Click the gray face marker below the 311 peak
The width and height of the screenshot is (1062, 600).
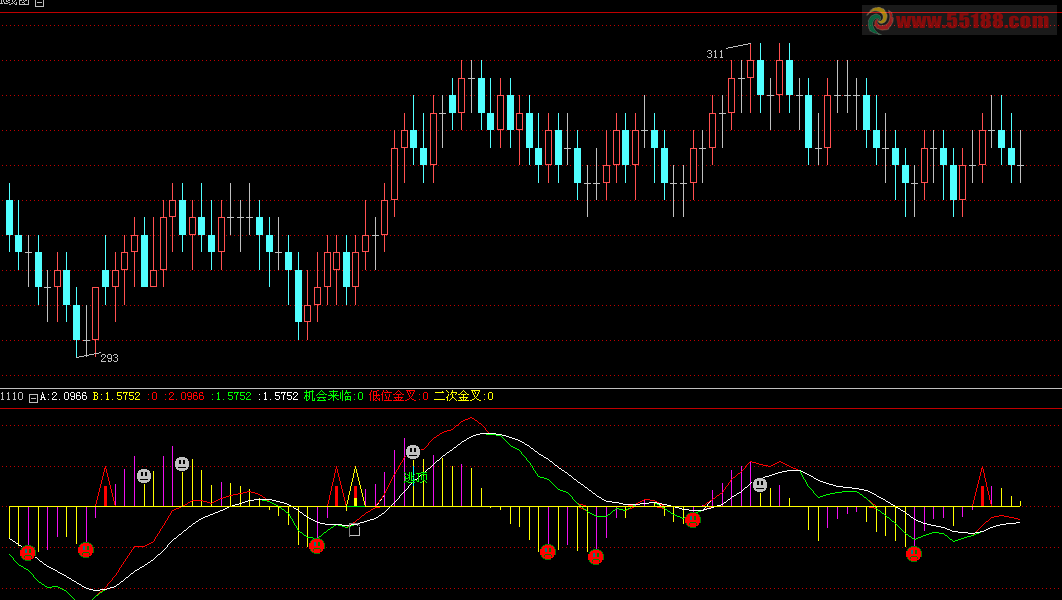[760, 485]
